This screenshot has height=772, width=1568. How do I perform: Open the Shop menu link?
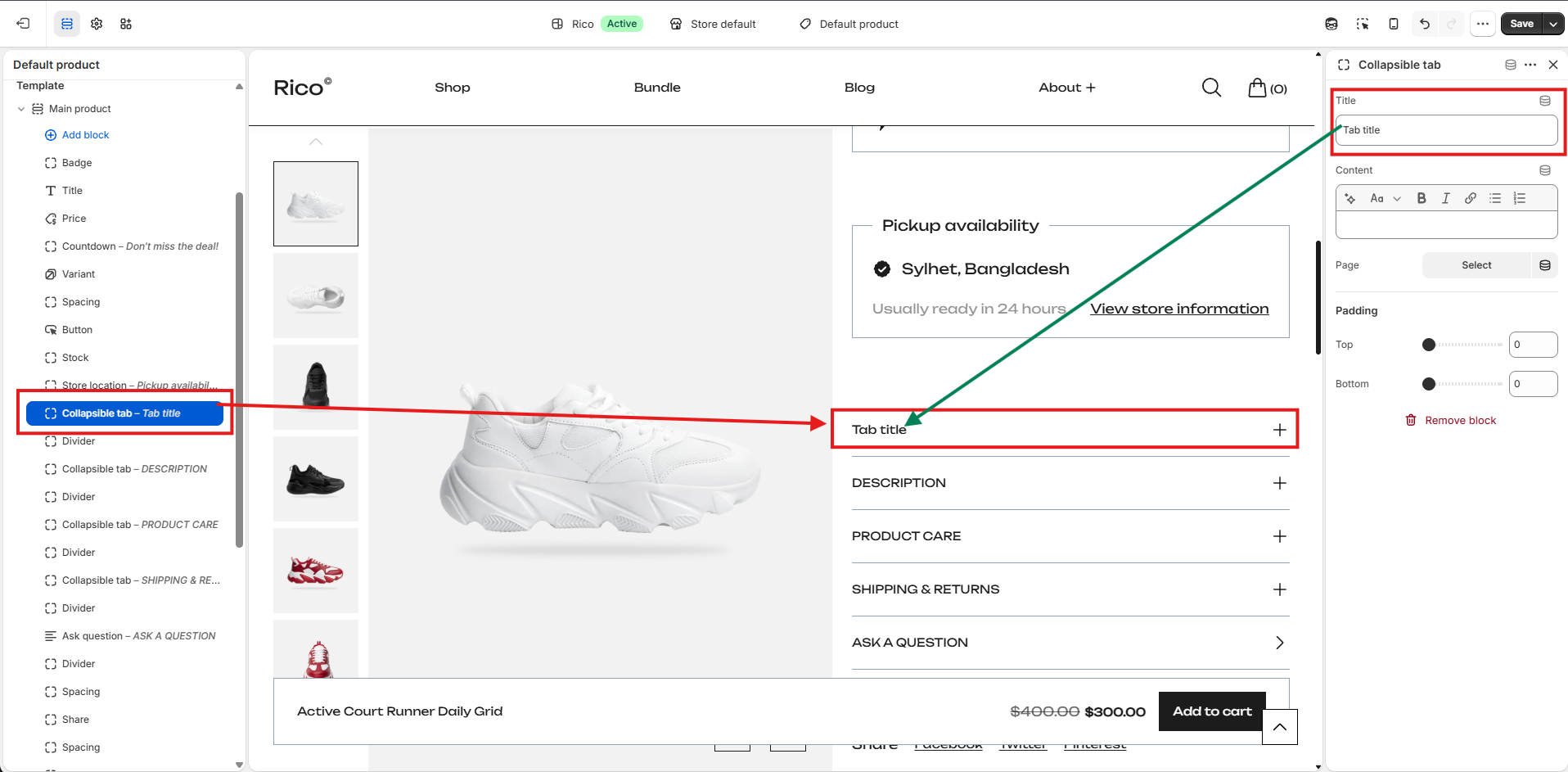pyautogui.click(x=453, y=88)
